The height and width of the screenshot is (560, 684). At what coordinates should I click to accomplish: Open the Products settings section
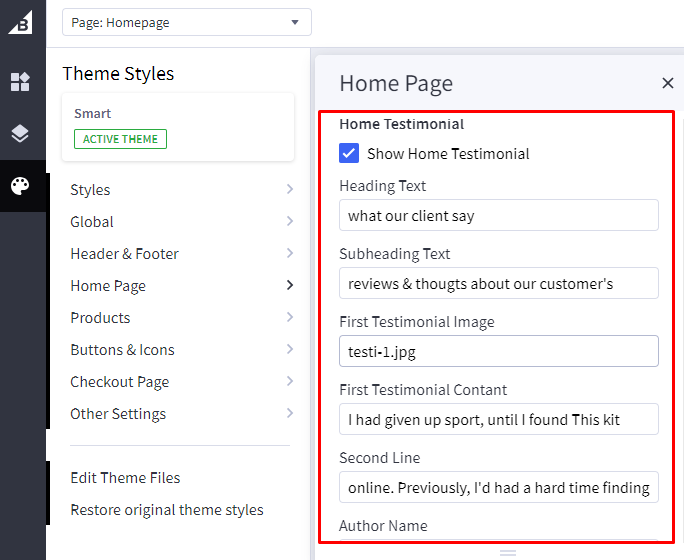(x=180, y=318)
